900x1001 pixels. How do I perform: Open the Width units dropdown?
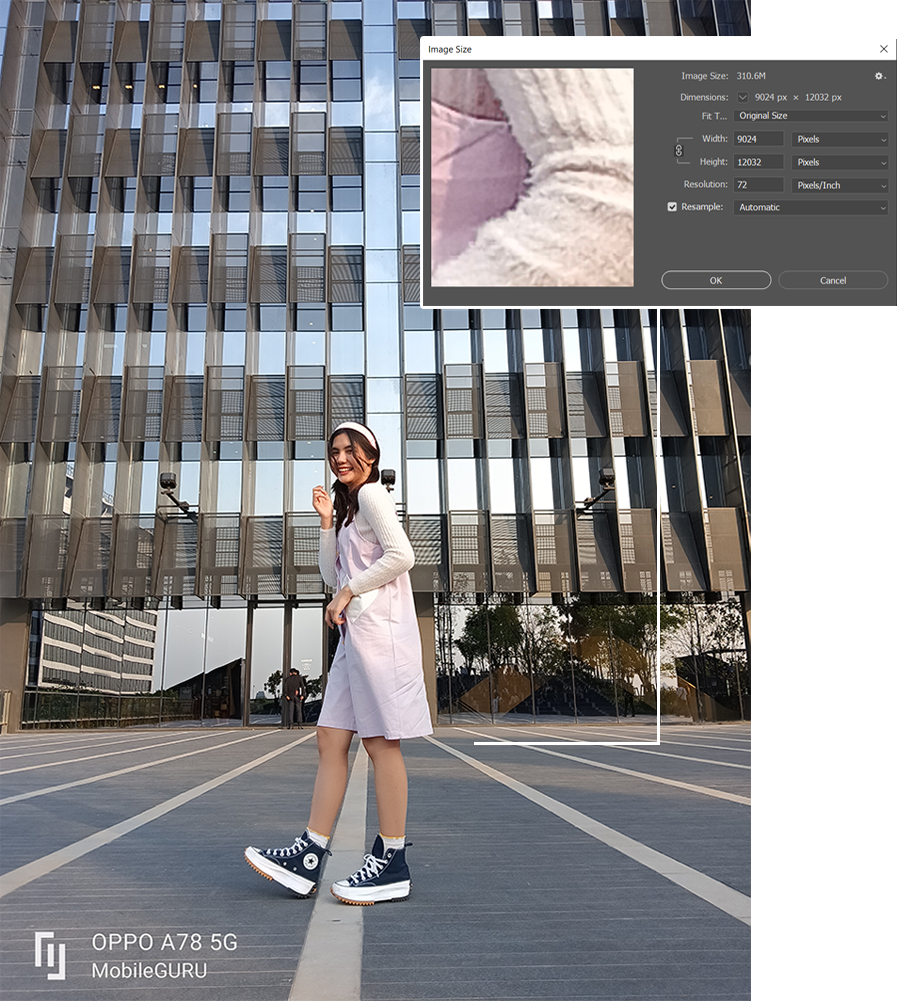point(839,140)
